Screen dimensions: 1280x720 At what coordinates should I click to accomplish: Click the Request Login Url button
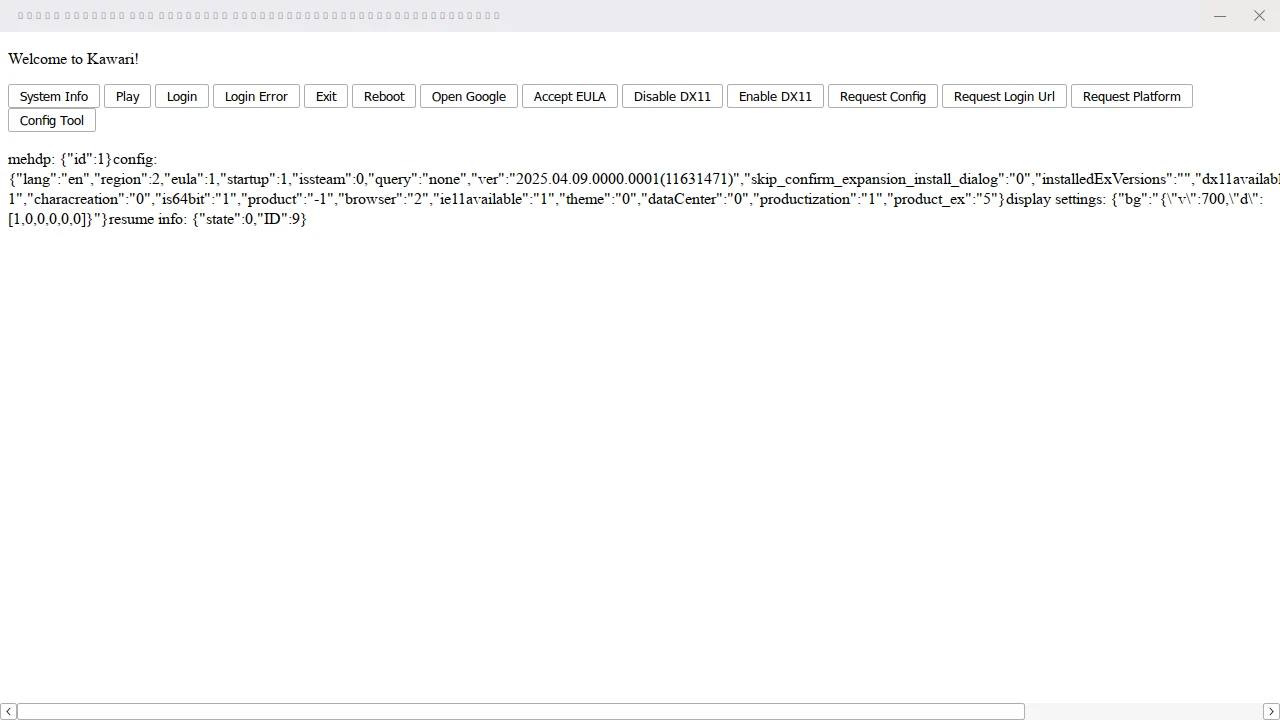1004,96
